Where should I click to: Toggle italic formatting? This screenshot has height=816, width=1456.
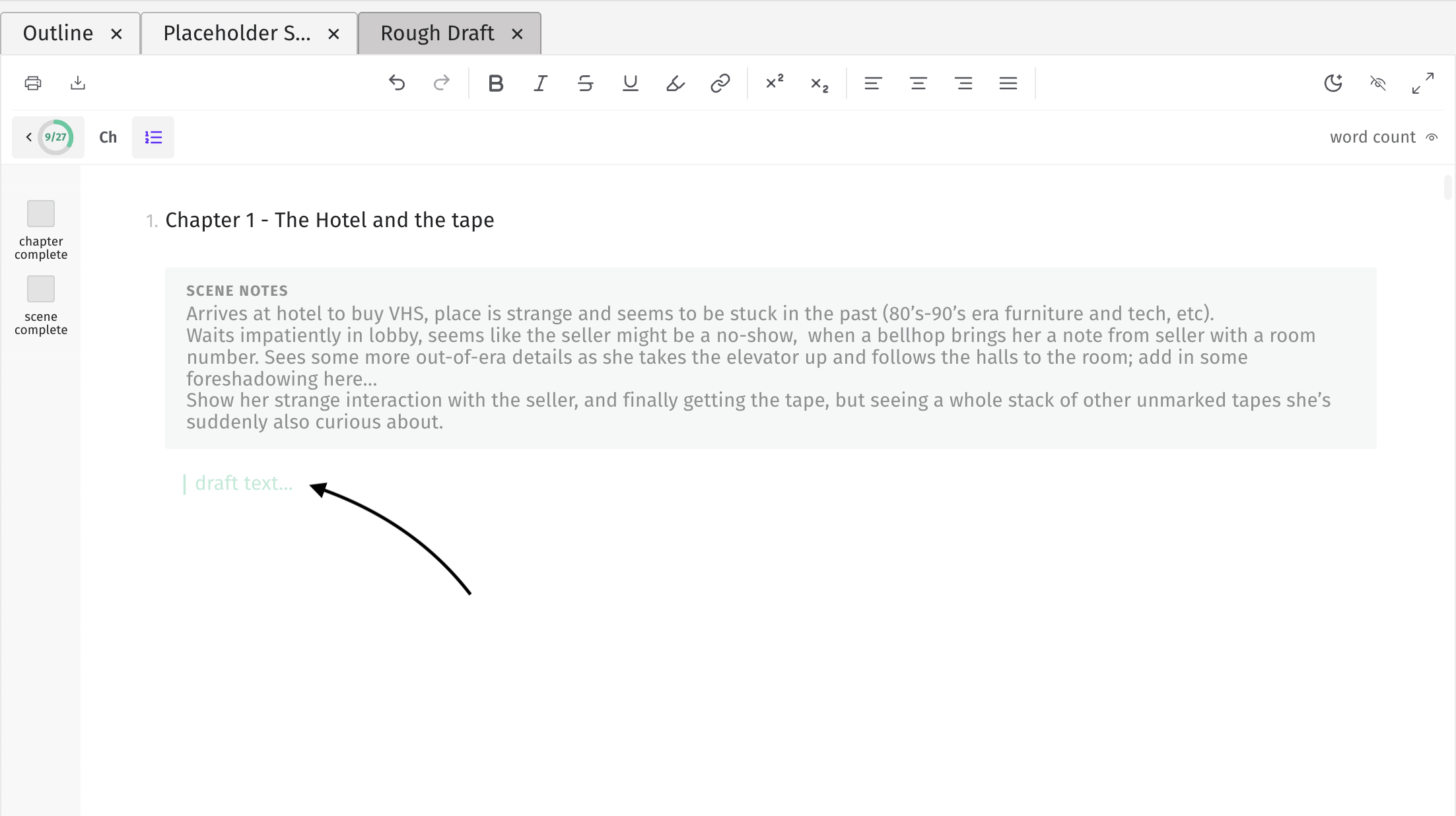click(x=541, y=83)
